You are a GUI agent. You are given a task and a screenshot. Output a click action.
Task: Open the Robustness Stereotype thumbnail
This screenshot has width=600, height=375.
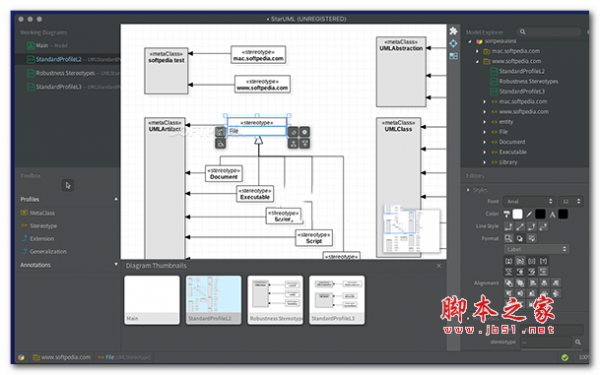click(x=275, y=300)
